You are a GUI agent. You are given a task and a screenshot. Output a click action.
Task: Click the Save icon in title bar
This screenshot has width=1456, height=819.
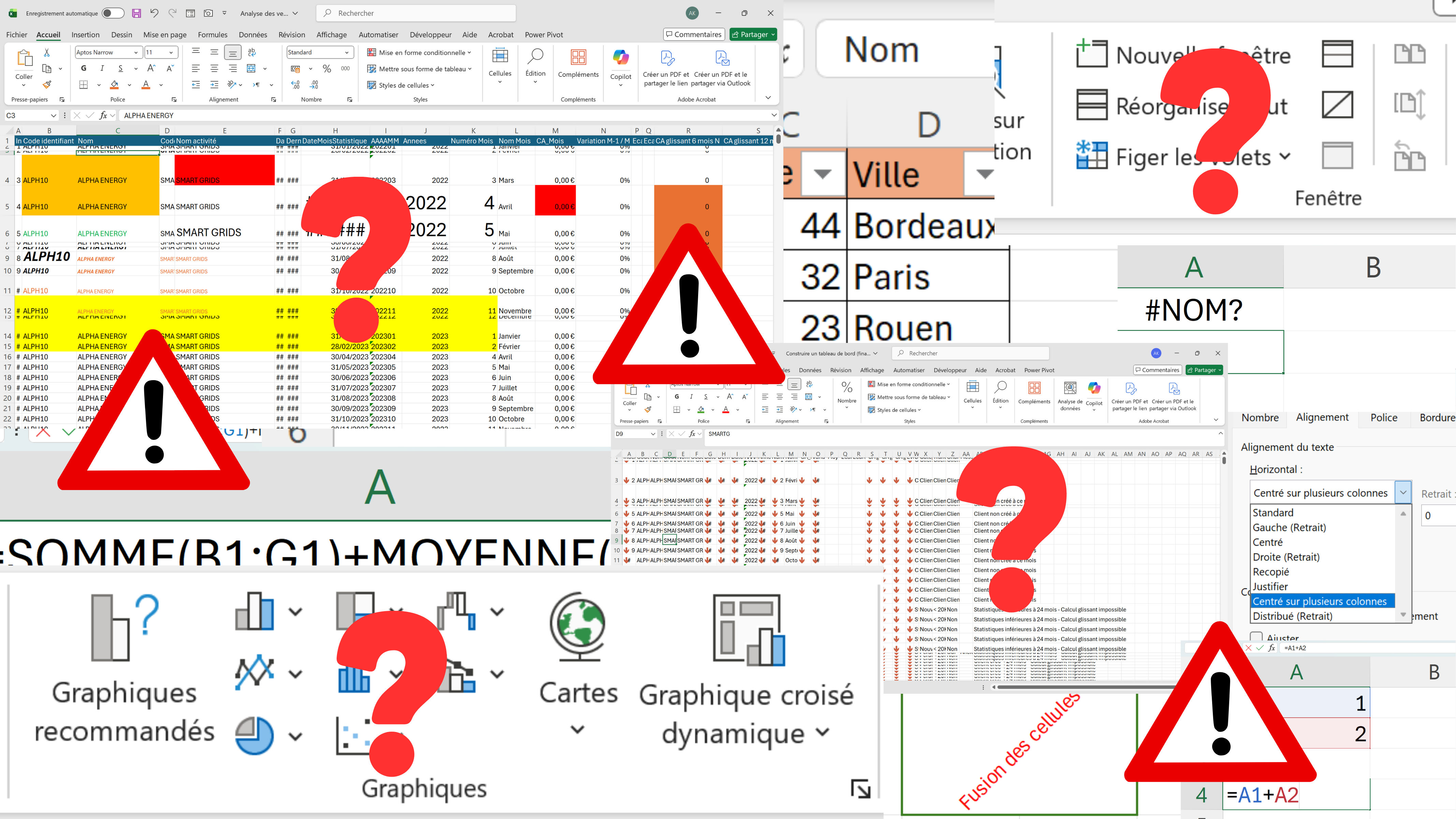tap(136, 13)
